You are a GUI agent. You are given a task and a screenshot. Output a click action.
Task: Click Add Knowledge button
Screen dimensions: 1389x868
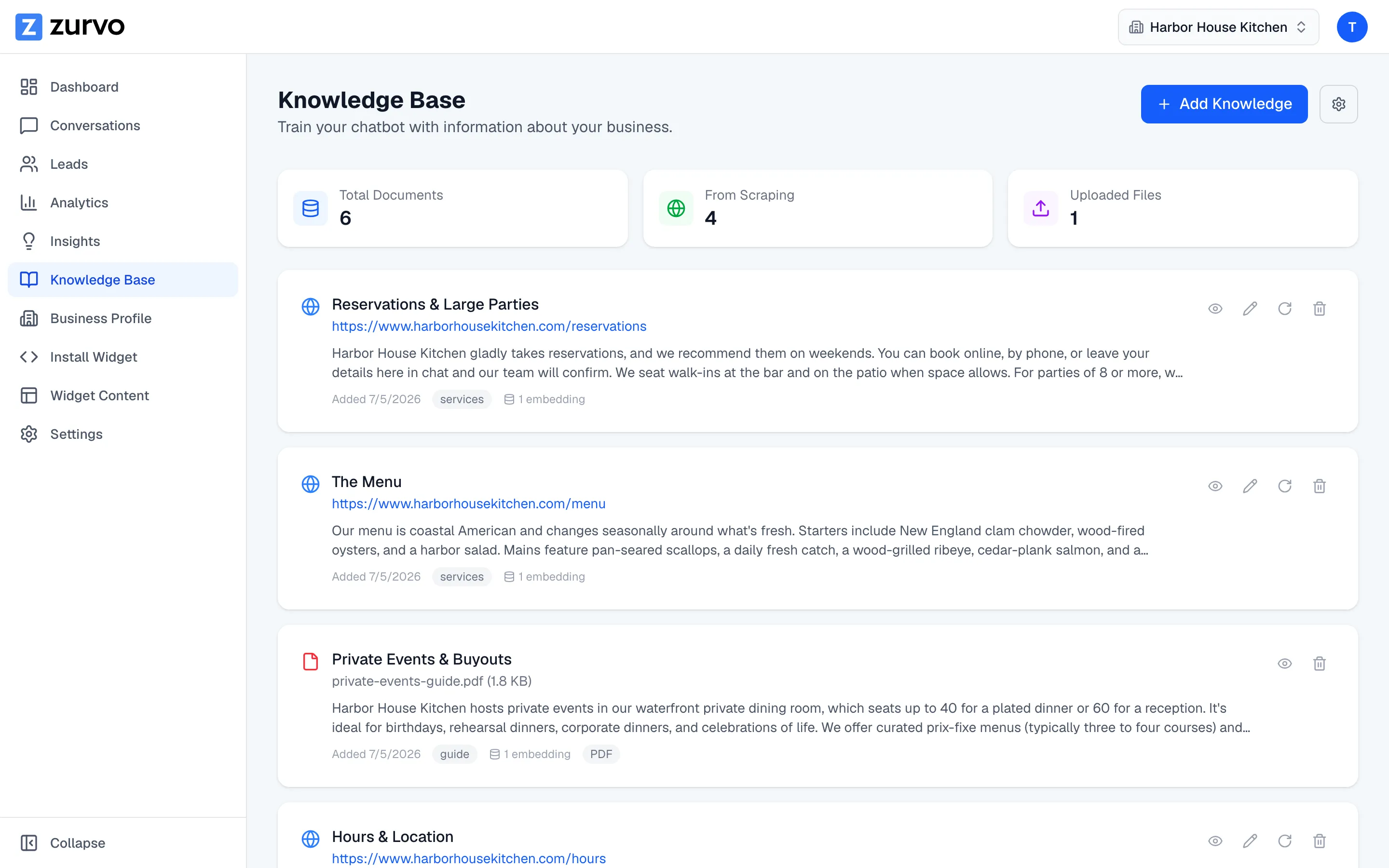coord(1224,104)
